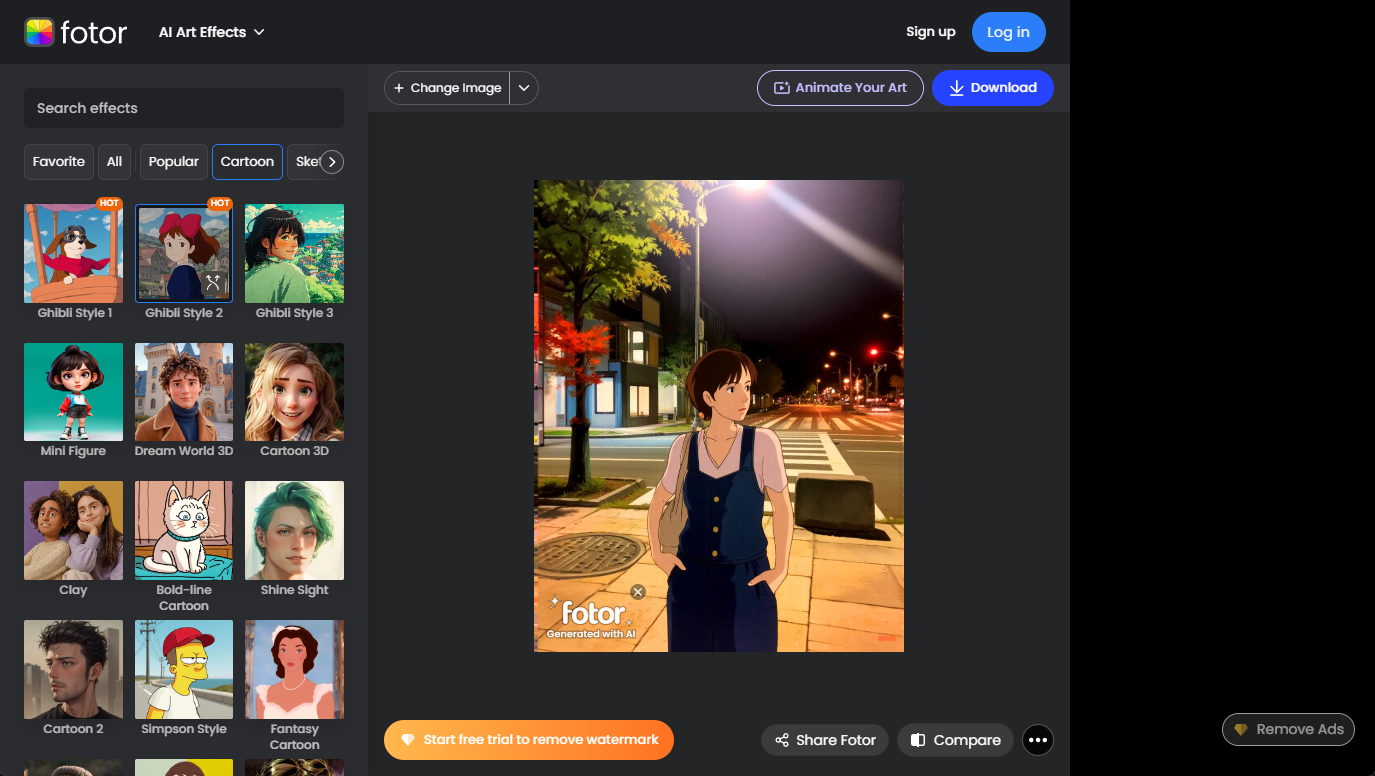1375x776 pixels.
Task: Click the Compare button
Action: [x=955, y=740]
